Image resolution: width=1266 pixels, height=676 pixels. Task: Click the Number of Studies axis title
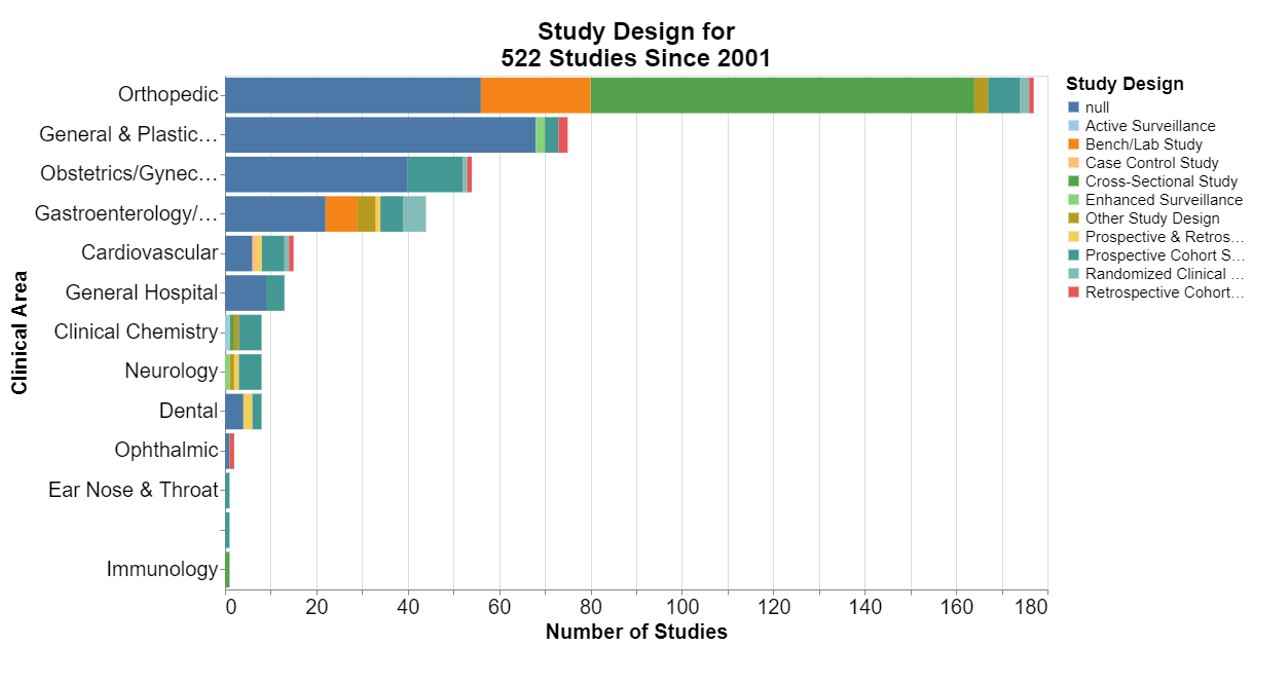point(636,632)
